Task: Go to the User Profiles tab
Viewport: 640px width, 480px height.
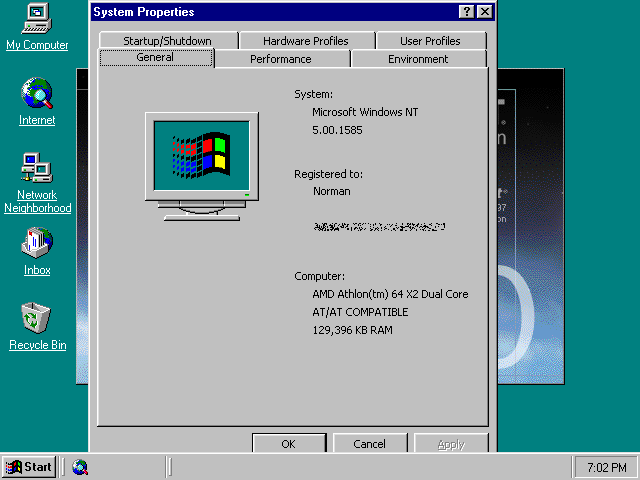Action: [x=430, y=41]
